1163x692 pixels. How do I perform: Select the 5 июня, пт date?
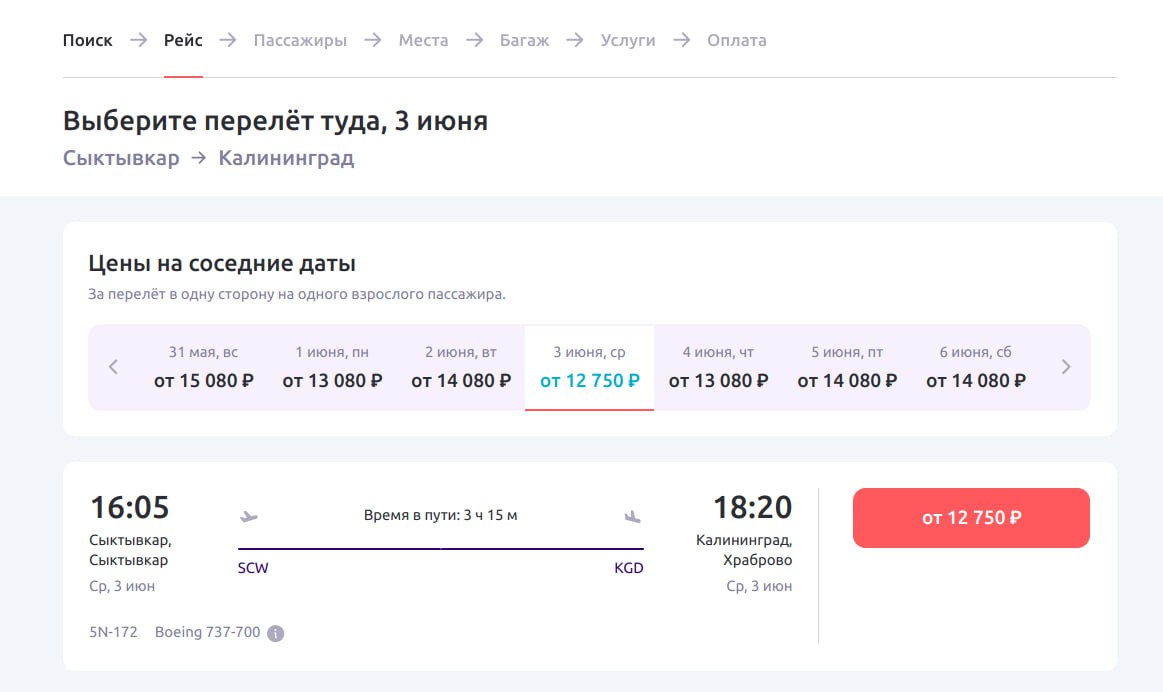click(846, 367)
